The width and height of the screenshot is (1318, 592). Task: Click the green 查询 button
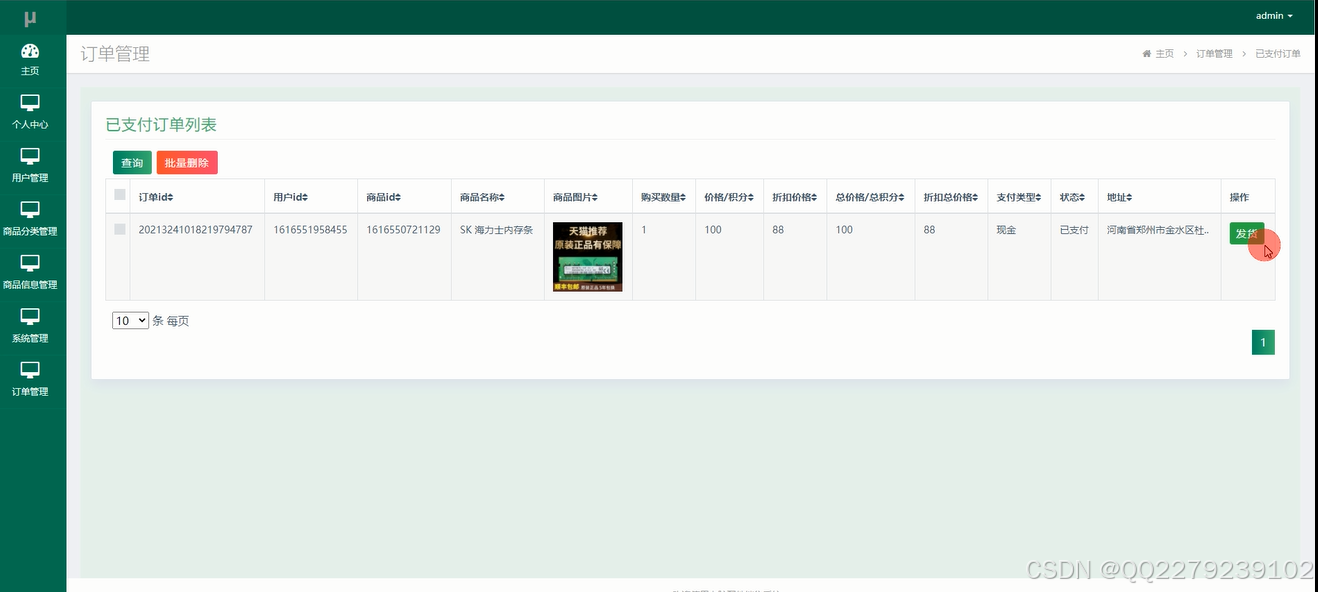[x=132, y=162]
